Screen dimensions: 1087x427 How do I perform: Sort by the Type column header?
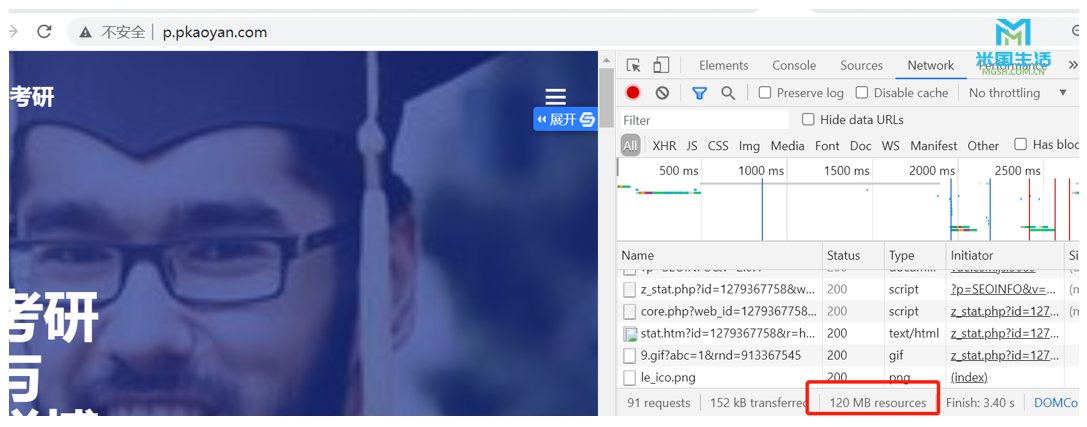(915, 255)
